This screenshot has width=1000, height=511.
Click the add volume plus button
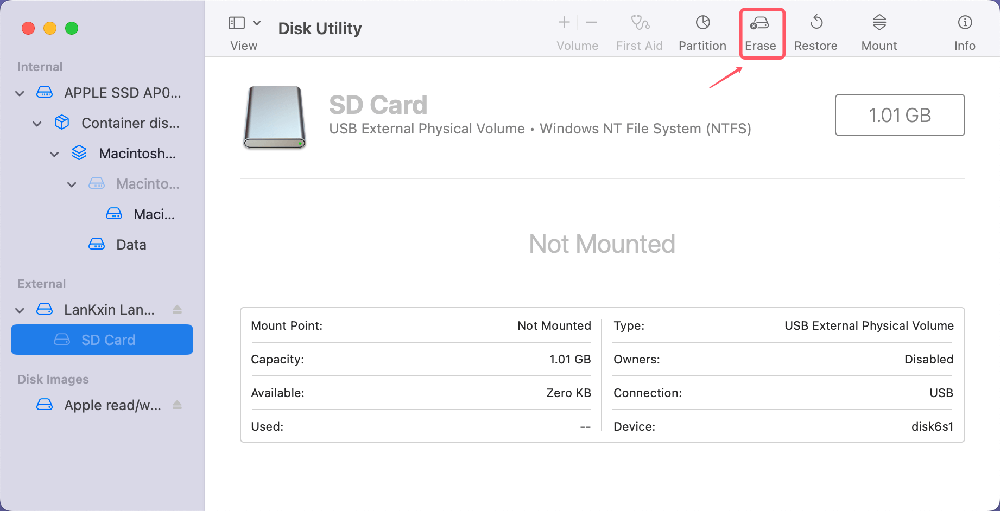point(564,22)
